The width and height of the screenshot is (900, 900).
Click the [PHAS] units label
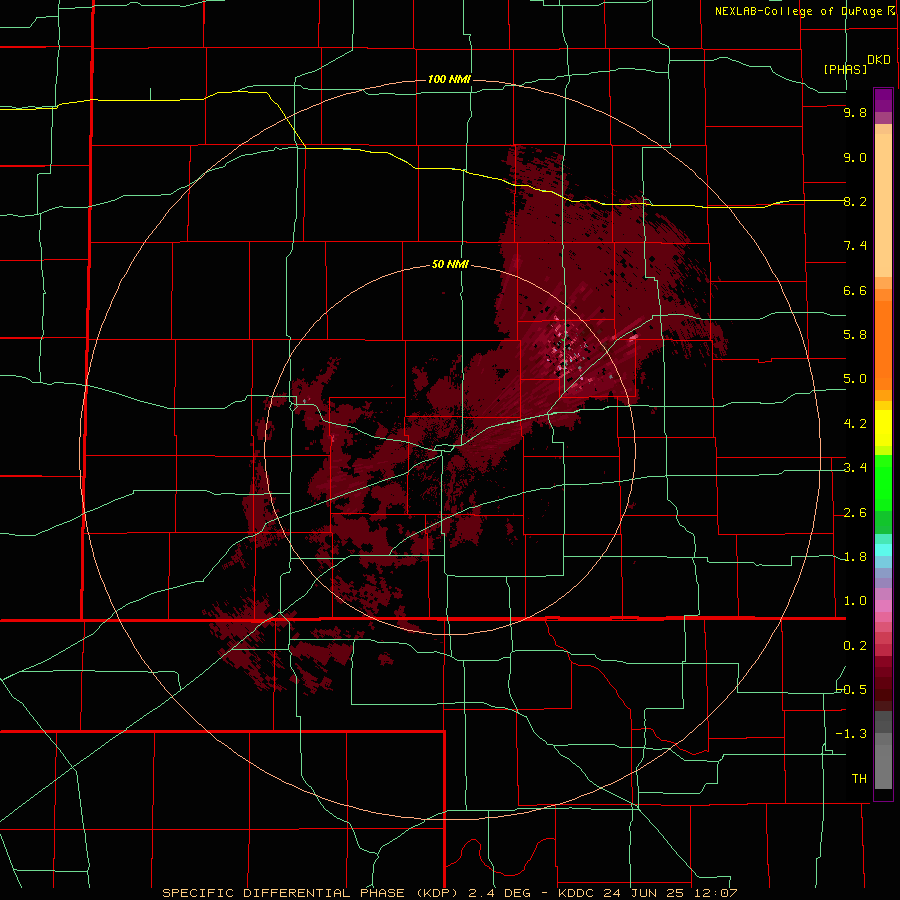[x=845, y=69]
